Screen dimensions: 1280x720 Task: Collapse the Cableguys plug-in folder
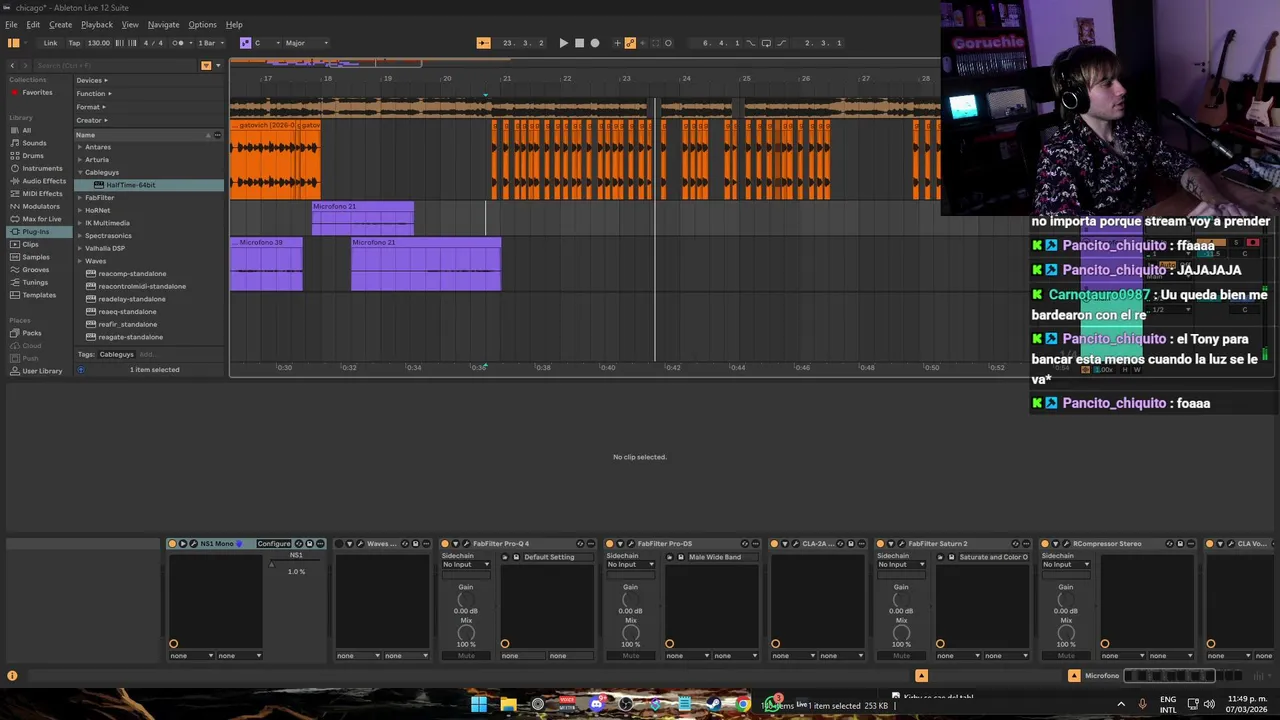pyautogui.click(x=80, y=172)
